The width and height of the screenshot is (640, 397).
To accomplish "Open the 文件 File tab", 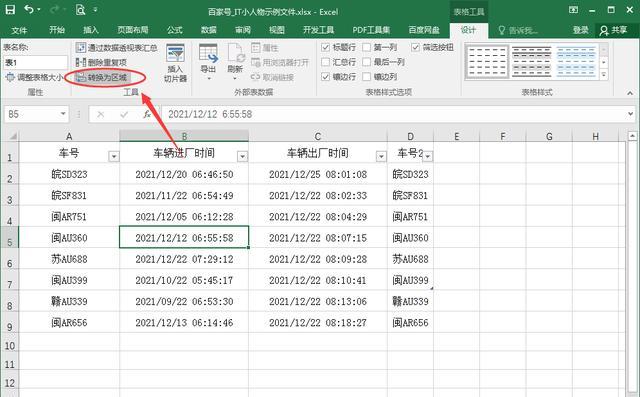I will [19, 30].
